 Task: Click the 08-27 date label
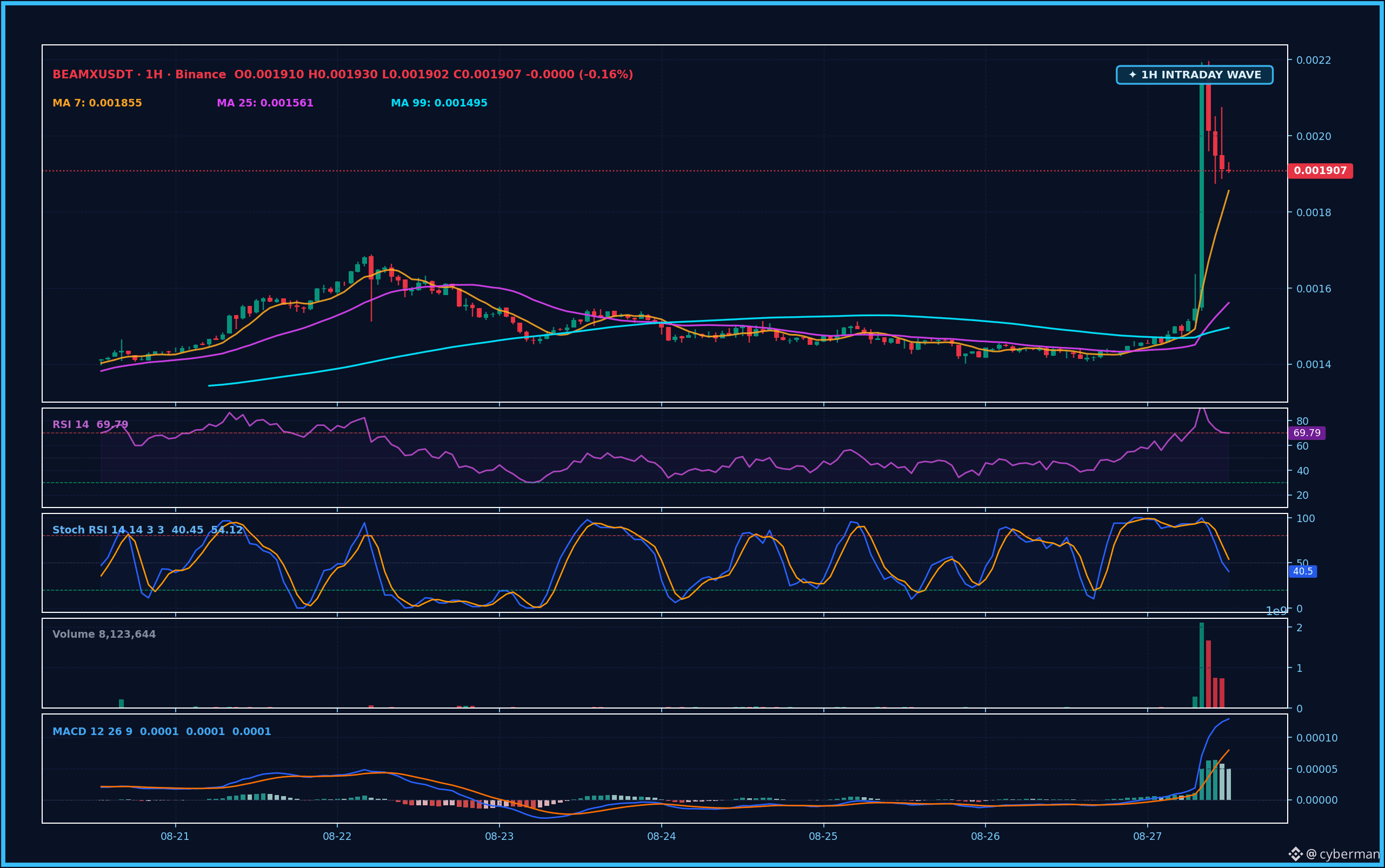(x=1147, y=837)
